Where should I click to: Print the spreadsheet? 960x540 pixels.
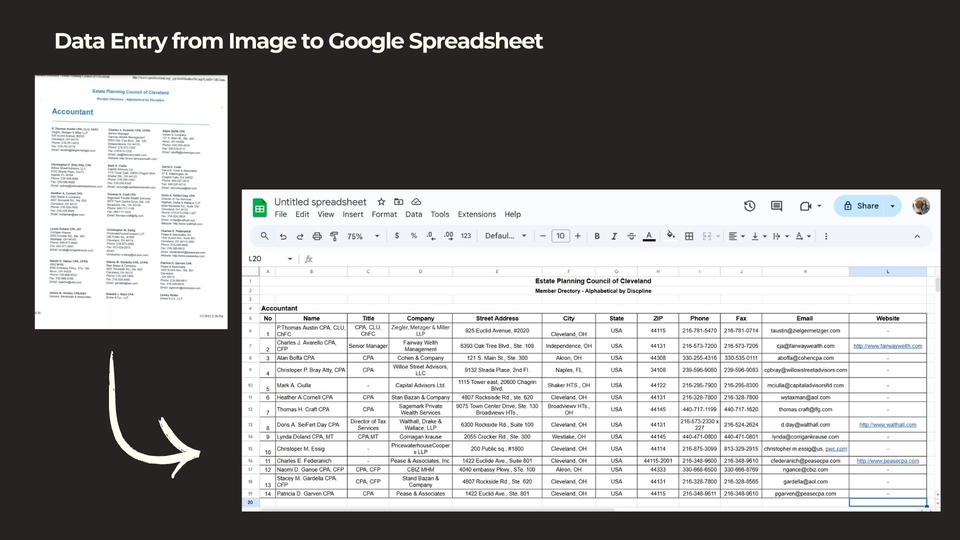317,236
